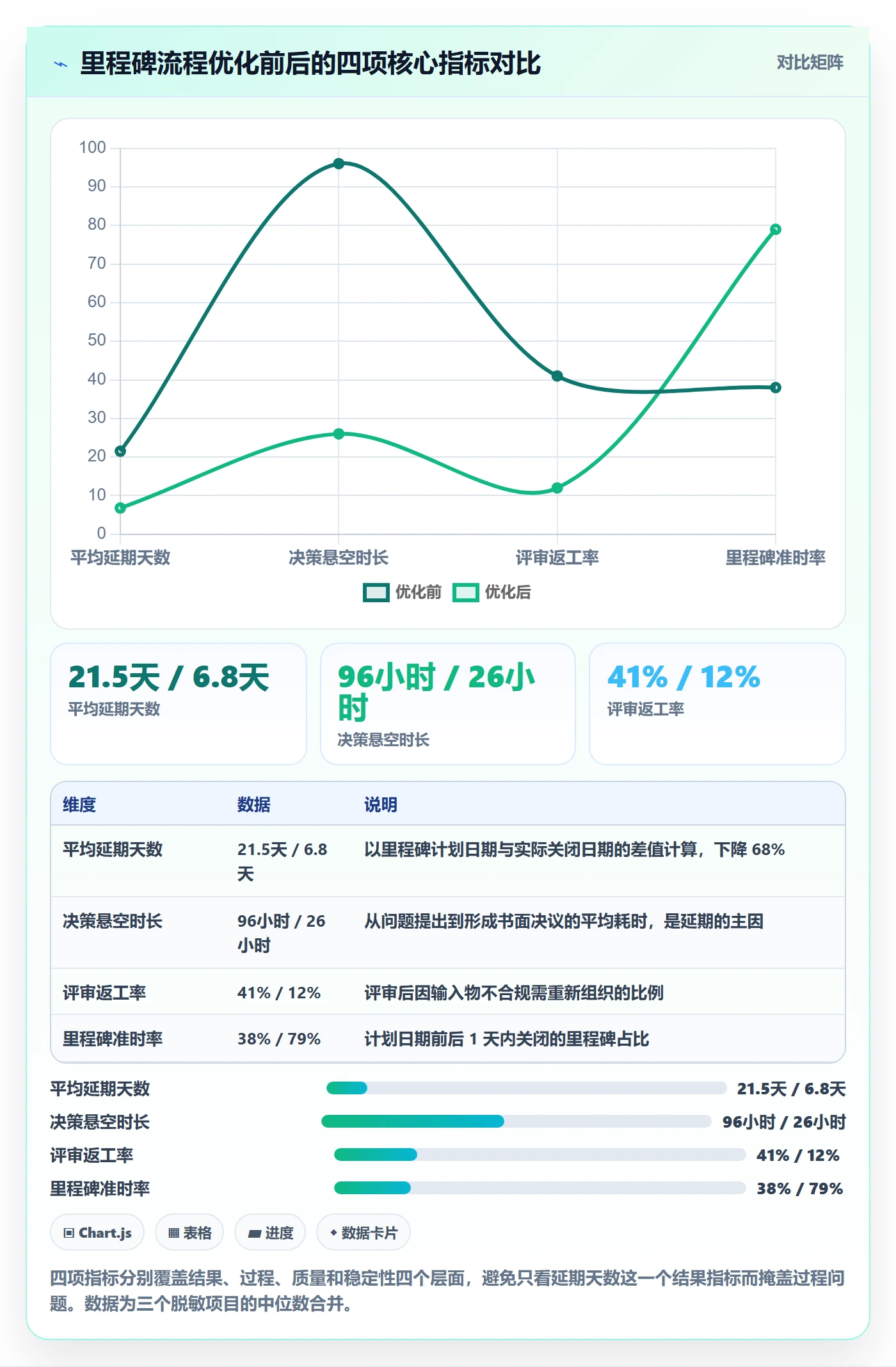
Task: Click the 里程碑准时率 progress bar
Action: point(540,1188)
